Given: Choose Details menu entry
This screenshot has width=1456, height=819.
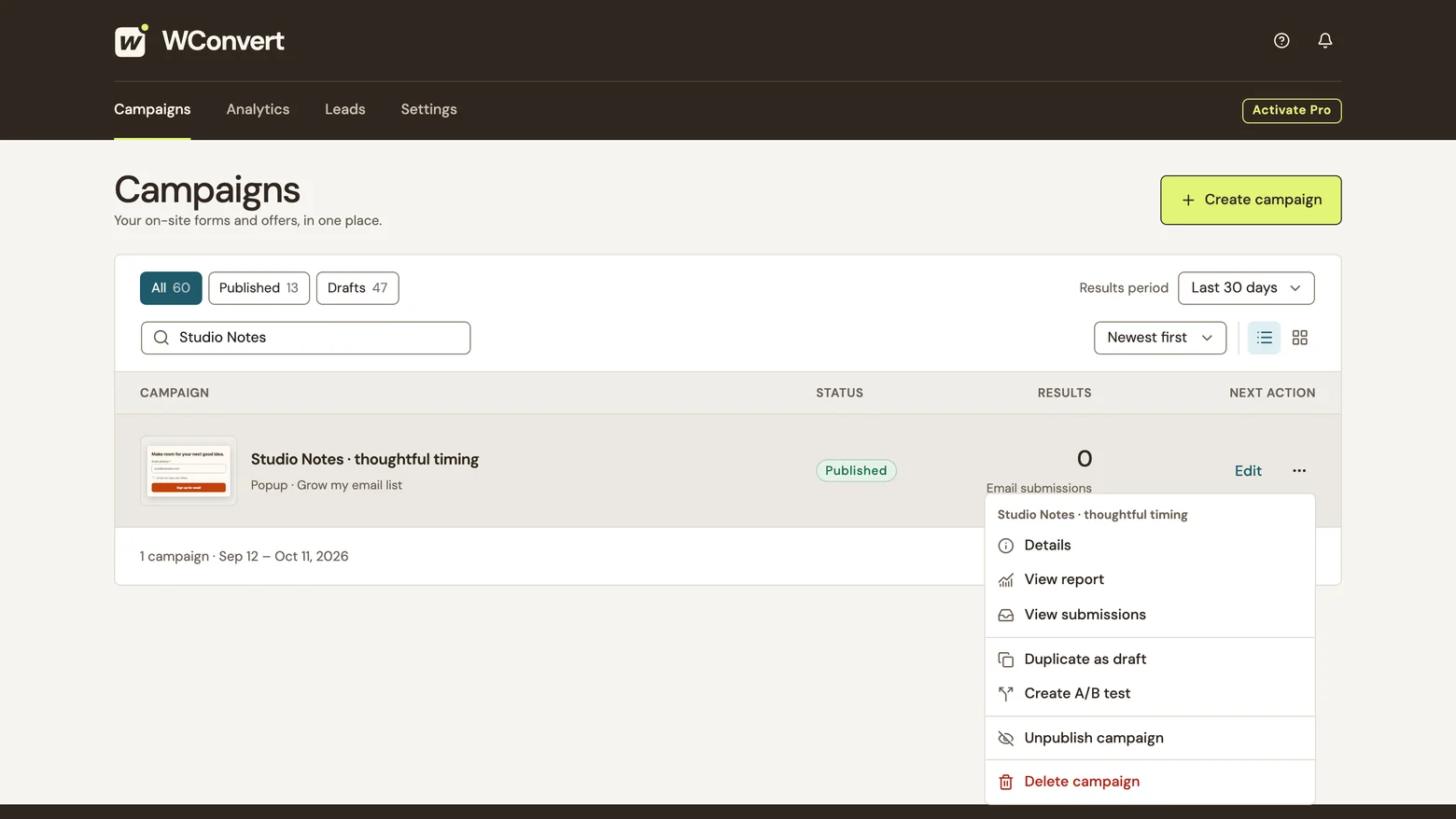Looking at the screenshot, I should (x=1150, y=545).
